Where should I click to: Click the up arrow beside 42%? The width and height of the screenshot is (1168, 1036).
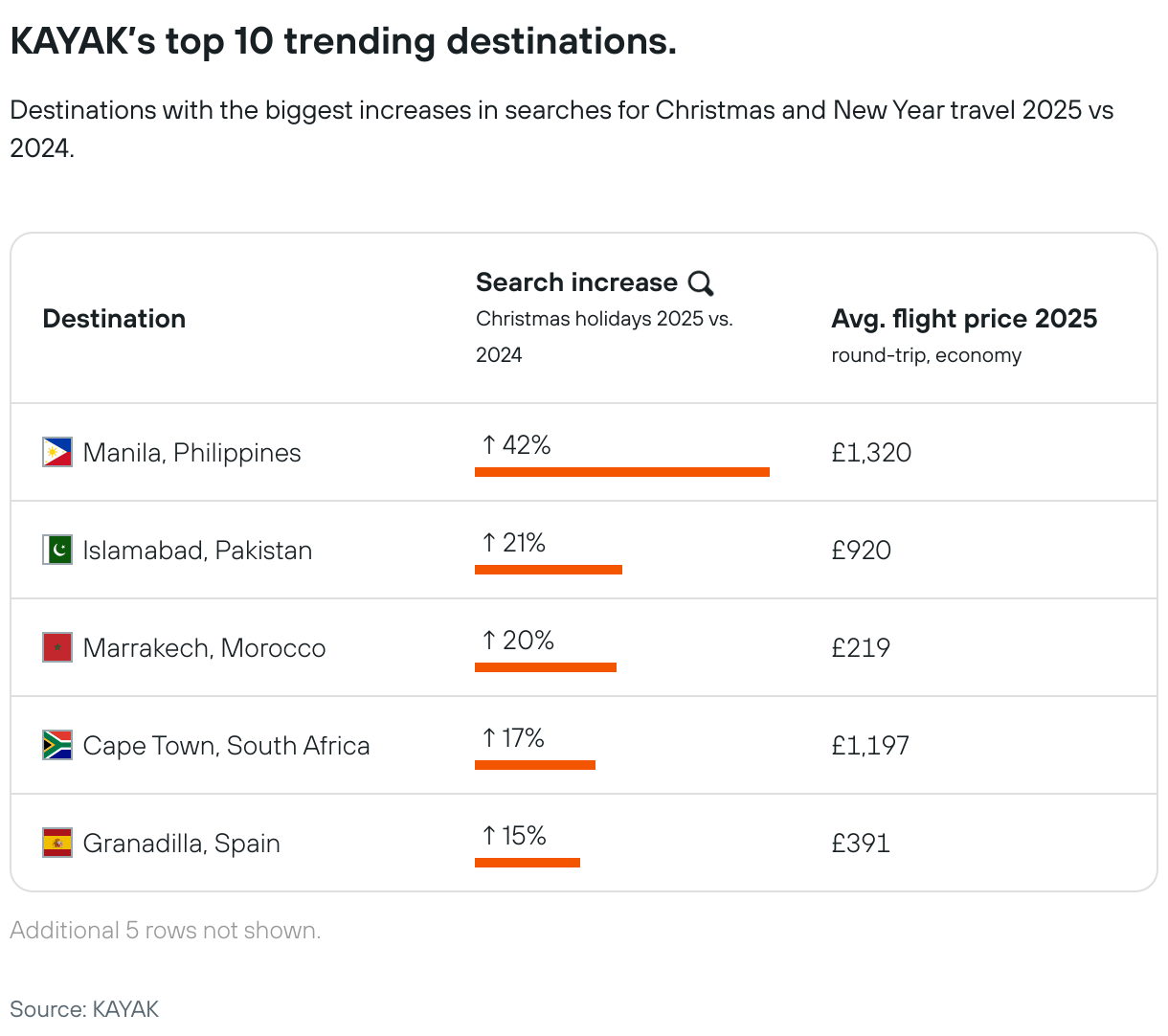click(489, 445)
